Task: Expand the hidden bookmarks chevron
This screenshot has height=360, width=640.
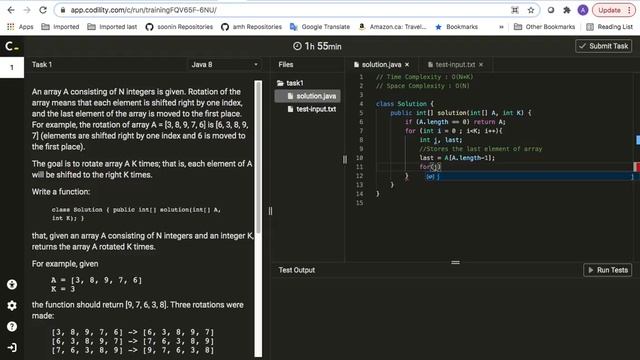Action: coord(501,27)
